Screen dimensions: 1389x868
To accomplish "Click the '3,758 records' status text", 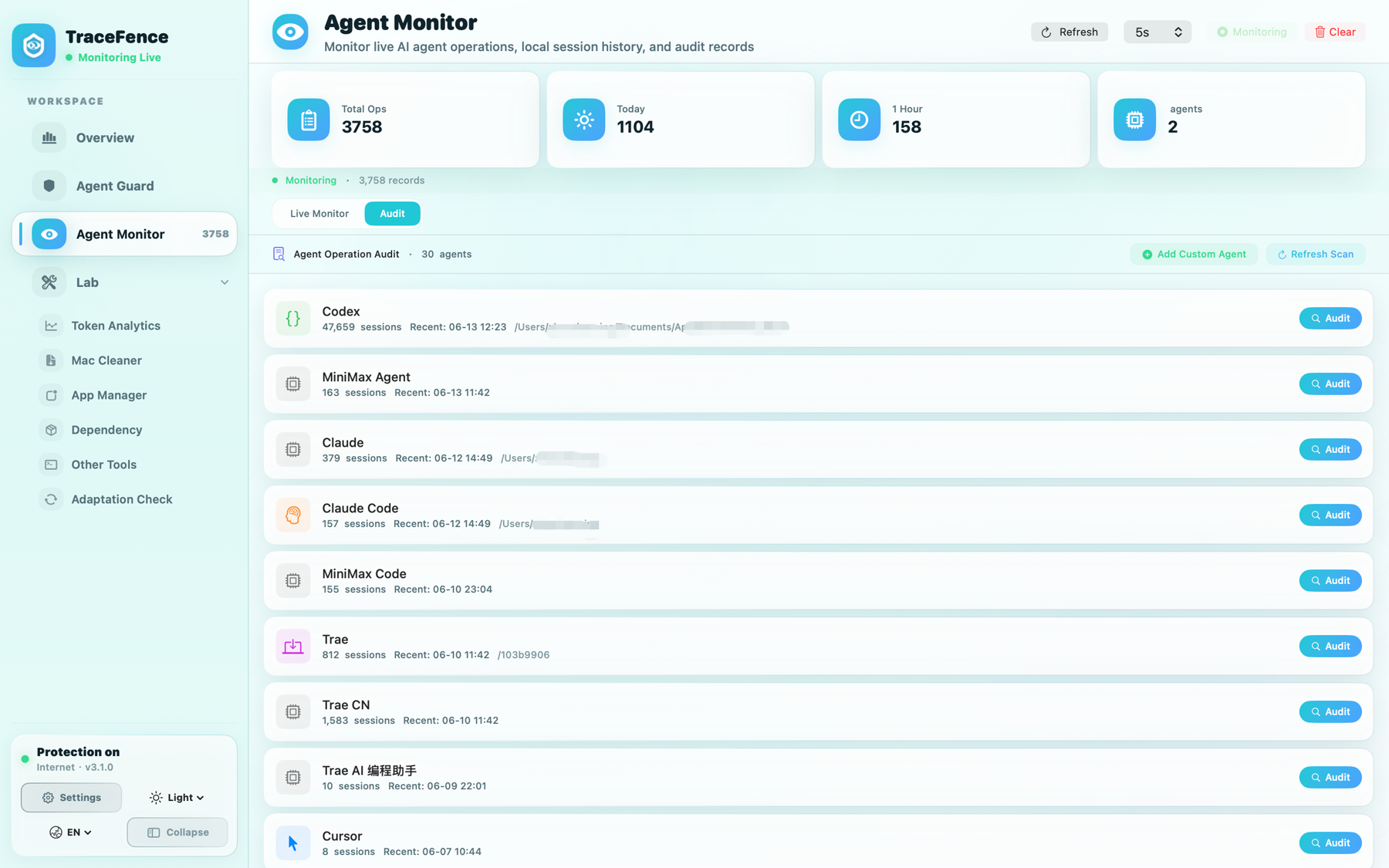I will click(391, 181).
